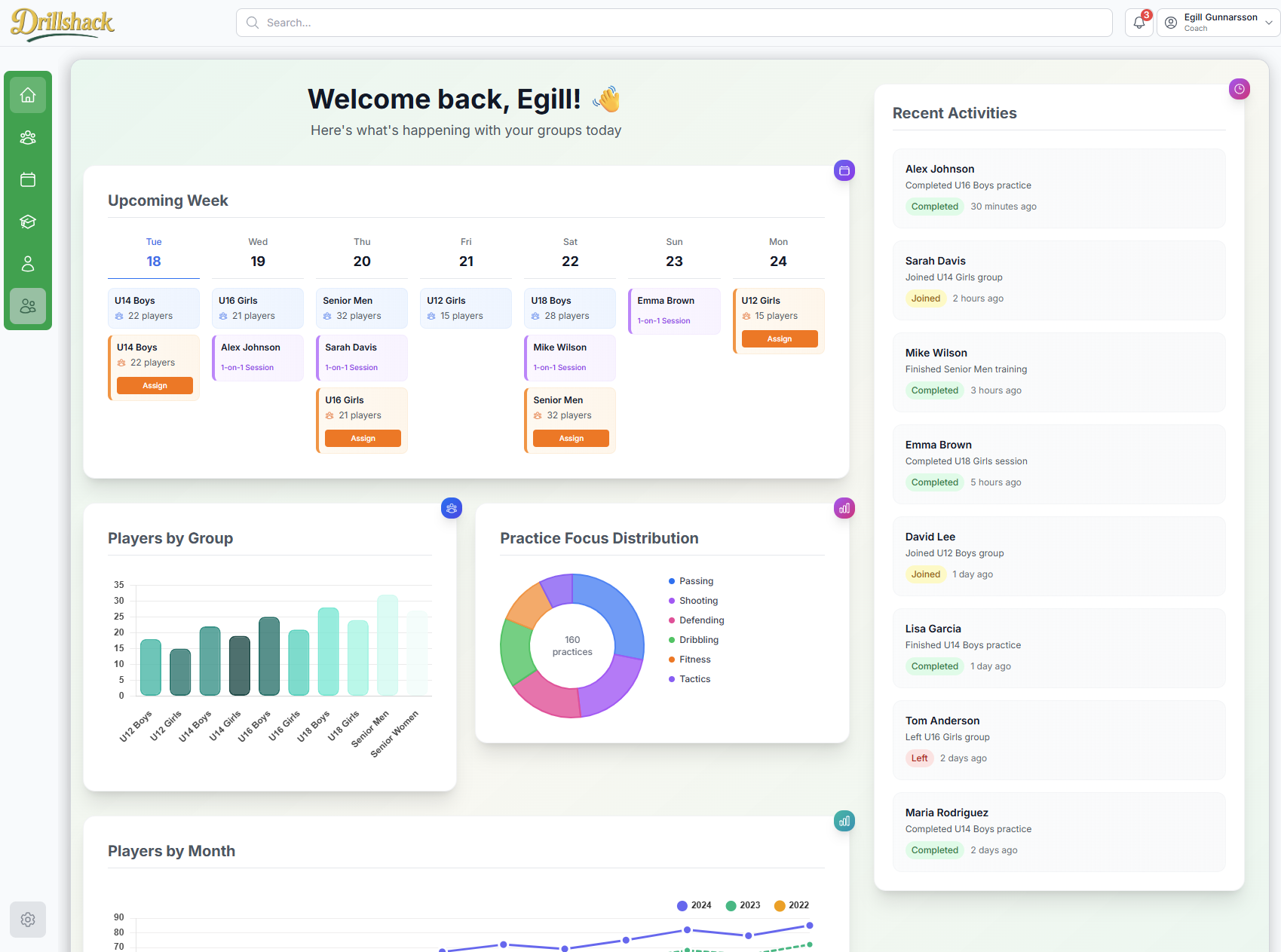Open the single-person Profile icon in sidebar
This screenshot has height=952, width=1281.
click(x=27, y=264)
